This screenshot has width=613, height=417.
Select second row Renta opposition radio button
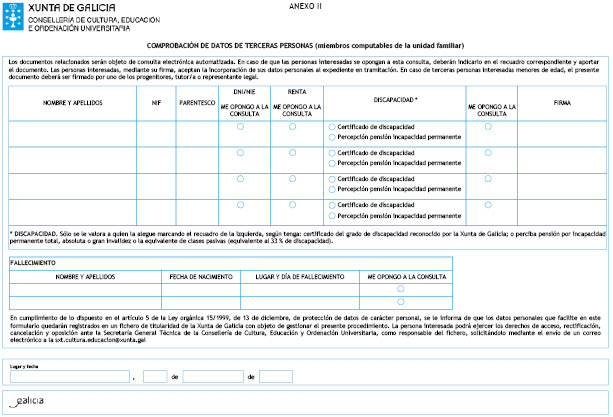(292, 153)
